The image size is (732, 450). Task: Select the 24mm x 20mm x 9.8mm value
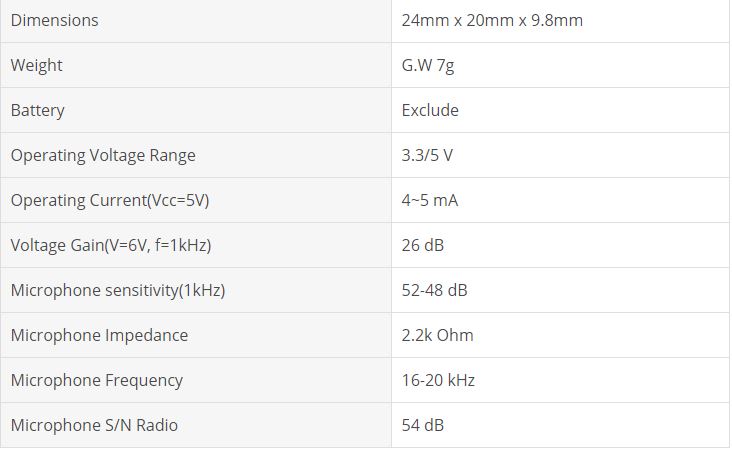492,20
